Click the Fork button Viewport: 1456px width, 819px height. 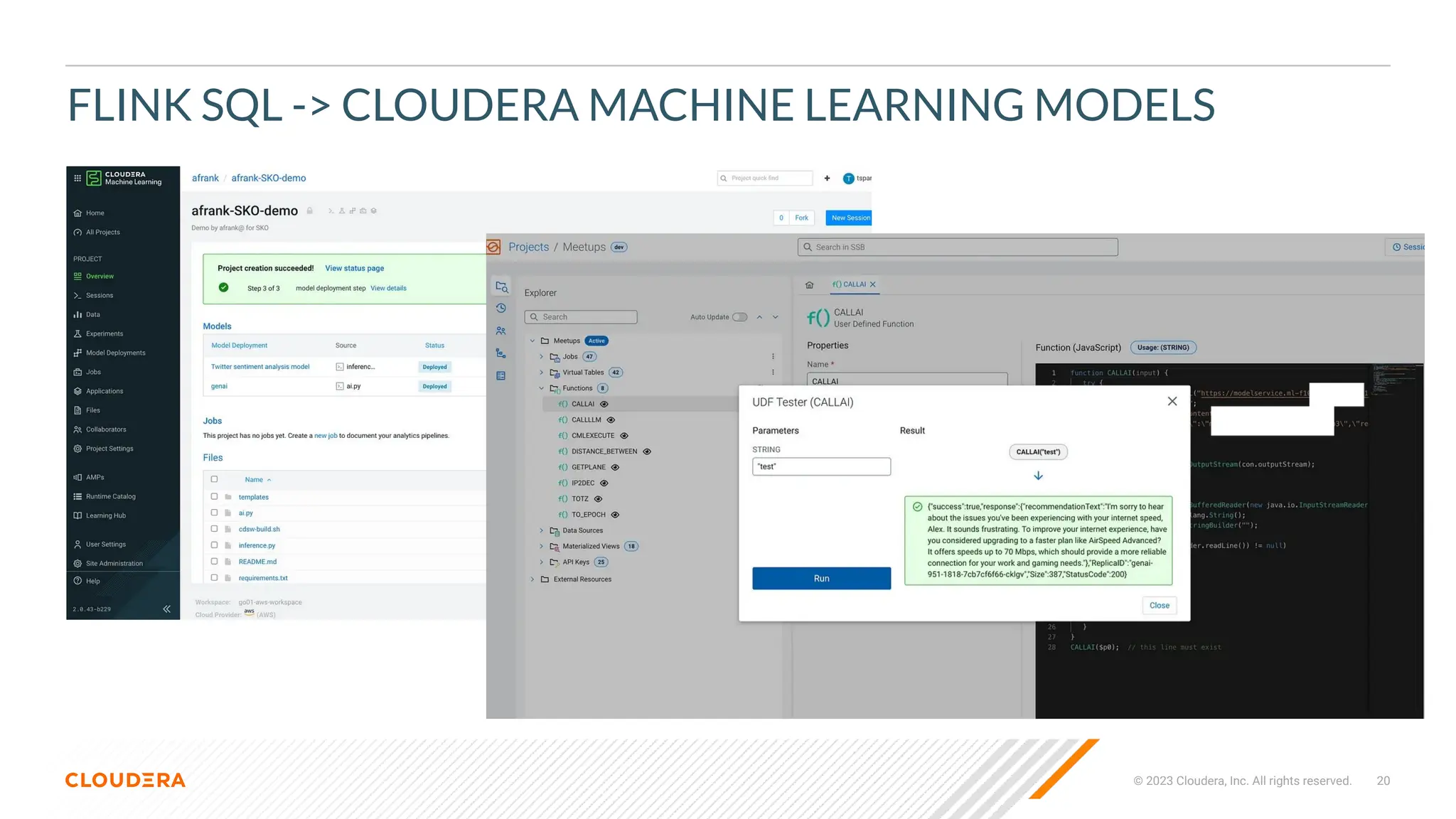[x=801, y=218]
